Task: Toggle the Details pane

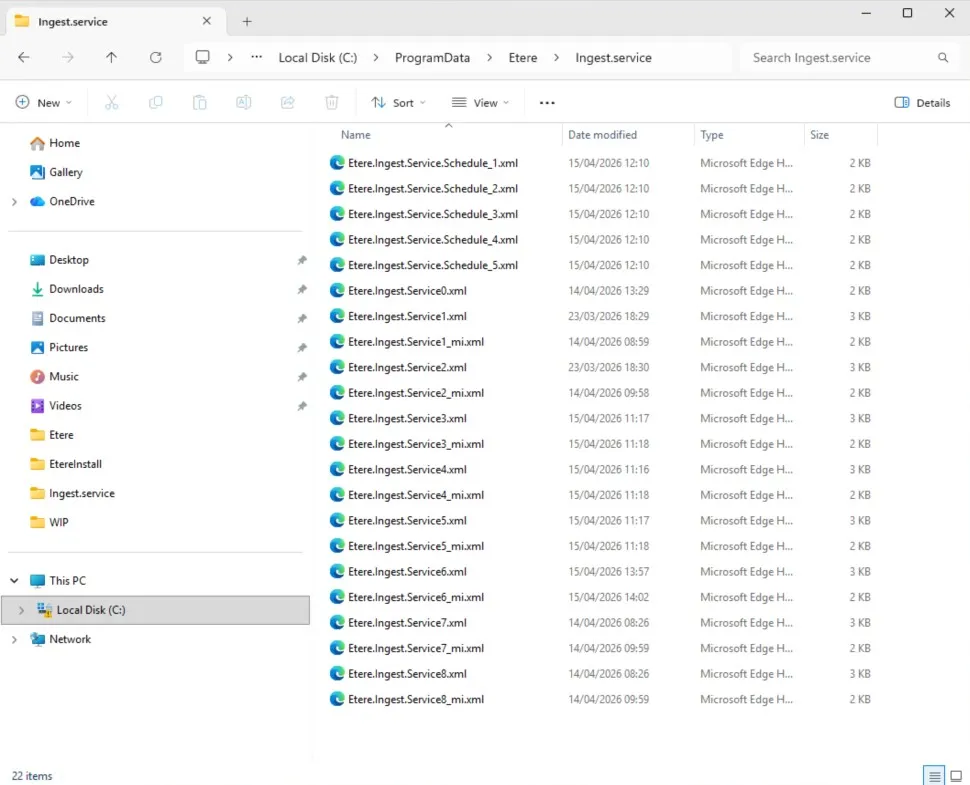Action: click(922, 102)
